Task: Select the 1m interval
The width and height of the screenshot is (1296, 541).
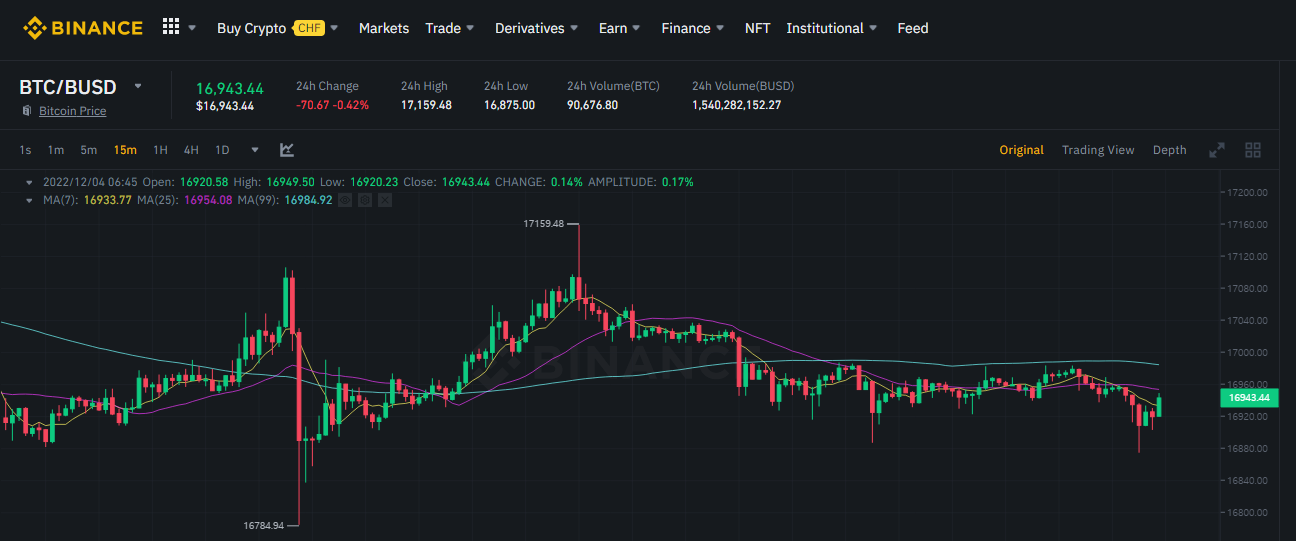Action: (x=56, y=150)
